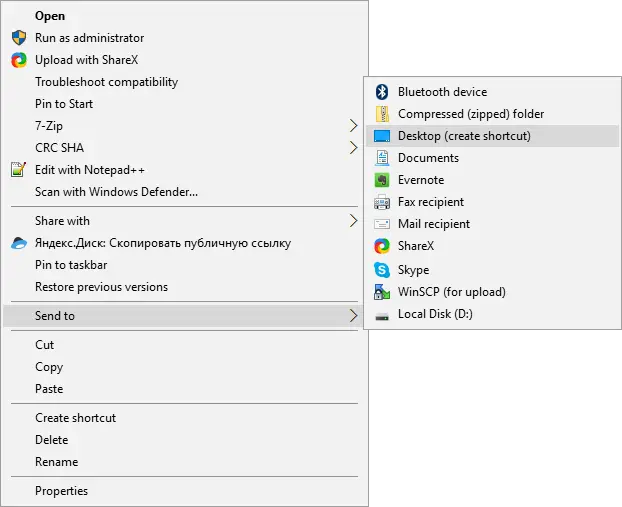The height and width of the screenshot is (507, 622).
Task: Click the Send to menu entry
Action: 184,316
